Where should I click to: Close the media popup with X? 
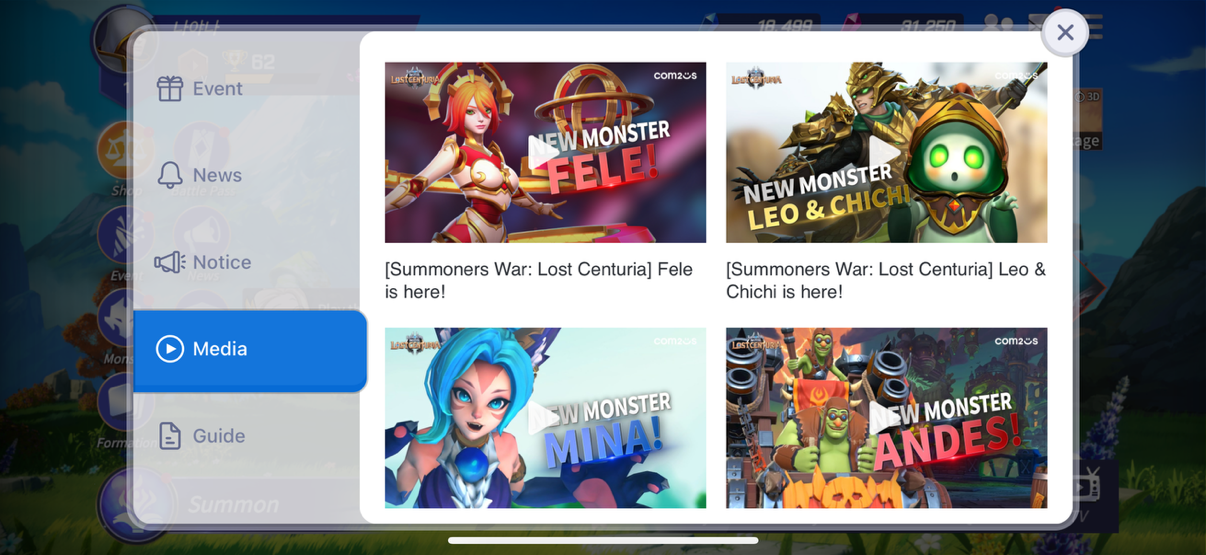pos(1065,32)
